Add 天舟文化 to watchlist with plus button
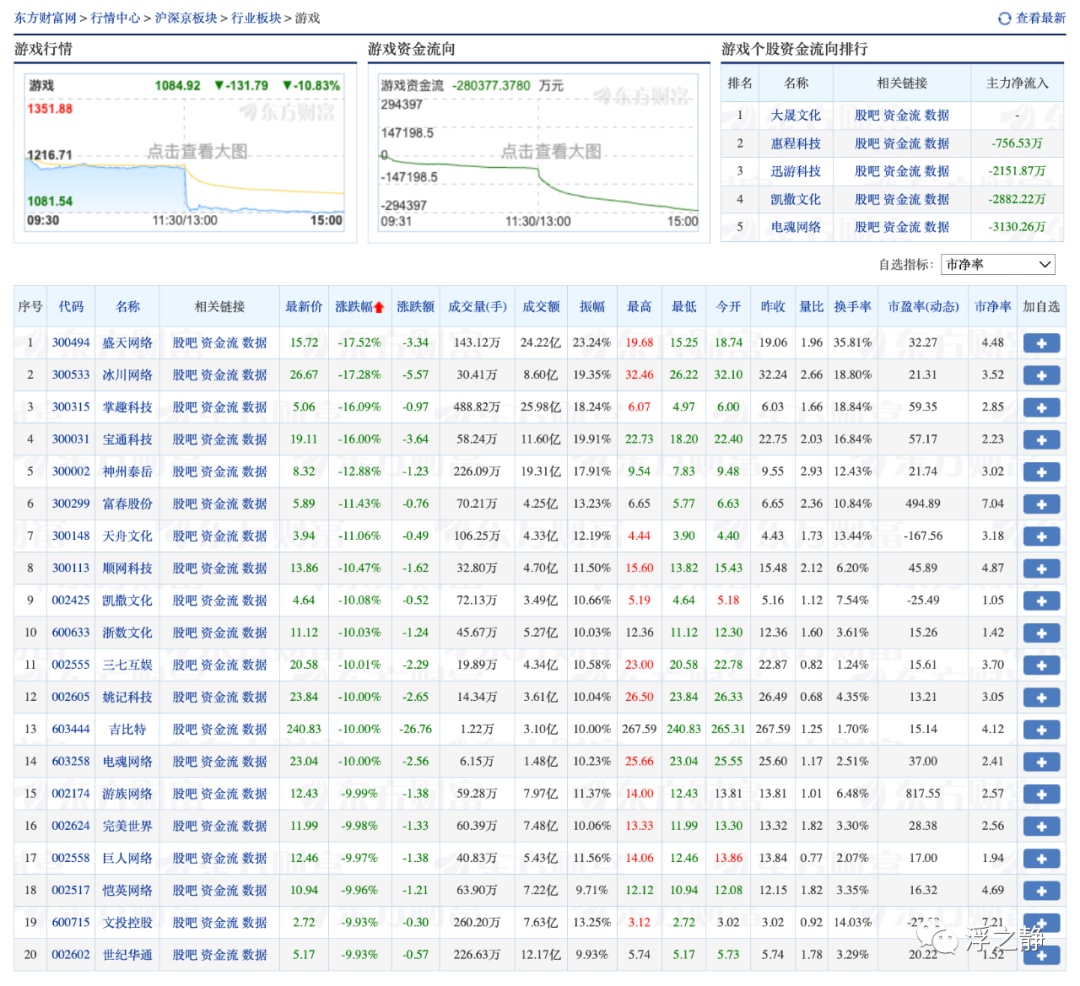 coord(1041,536)
